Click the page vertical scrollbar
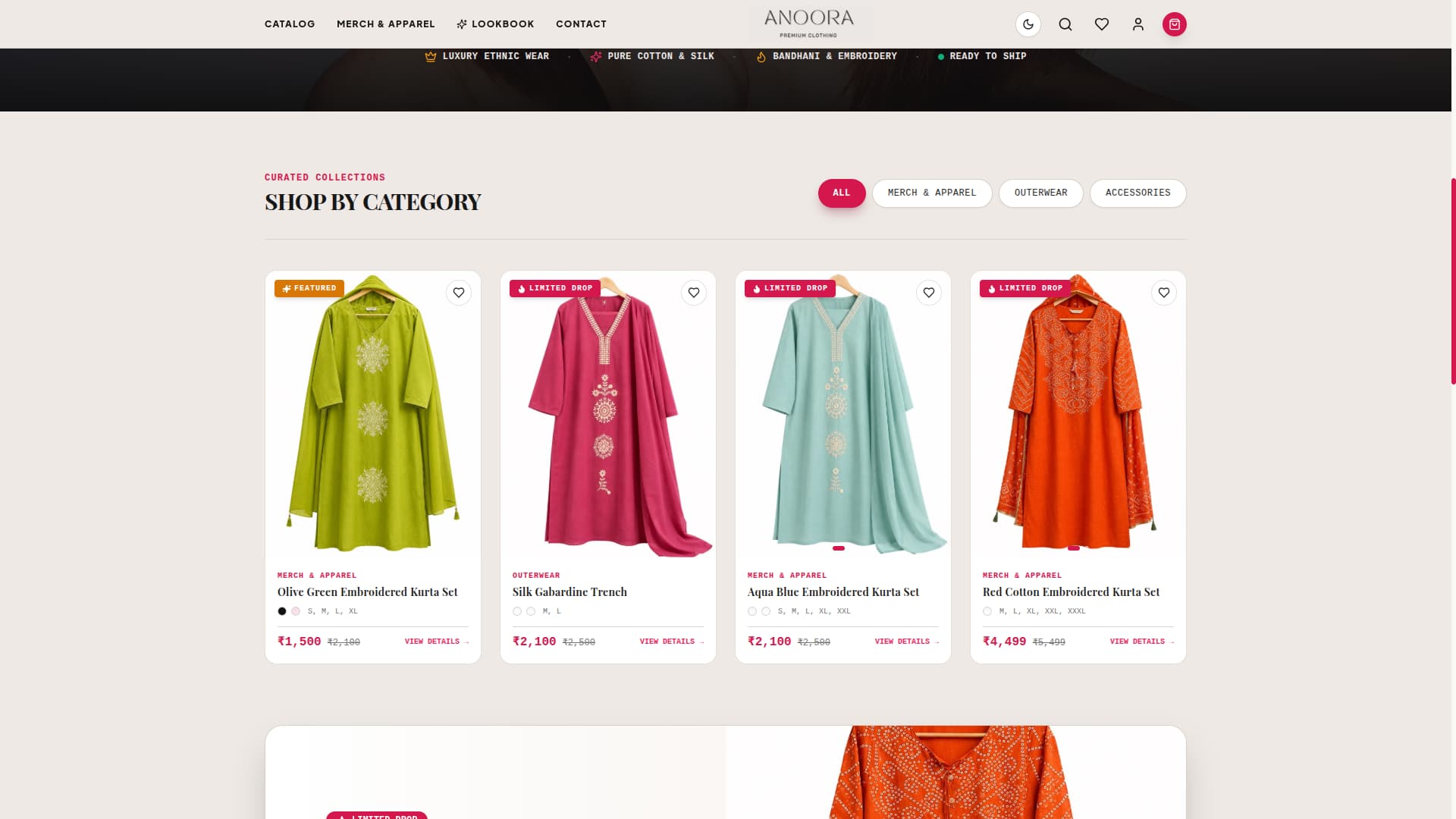Screen dimensions: 1456x819 tap(1453, 281)
